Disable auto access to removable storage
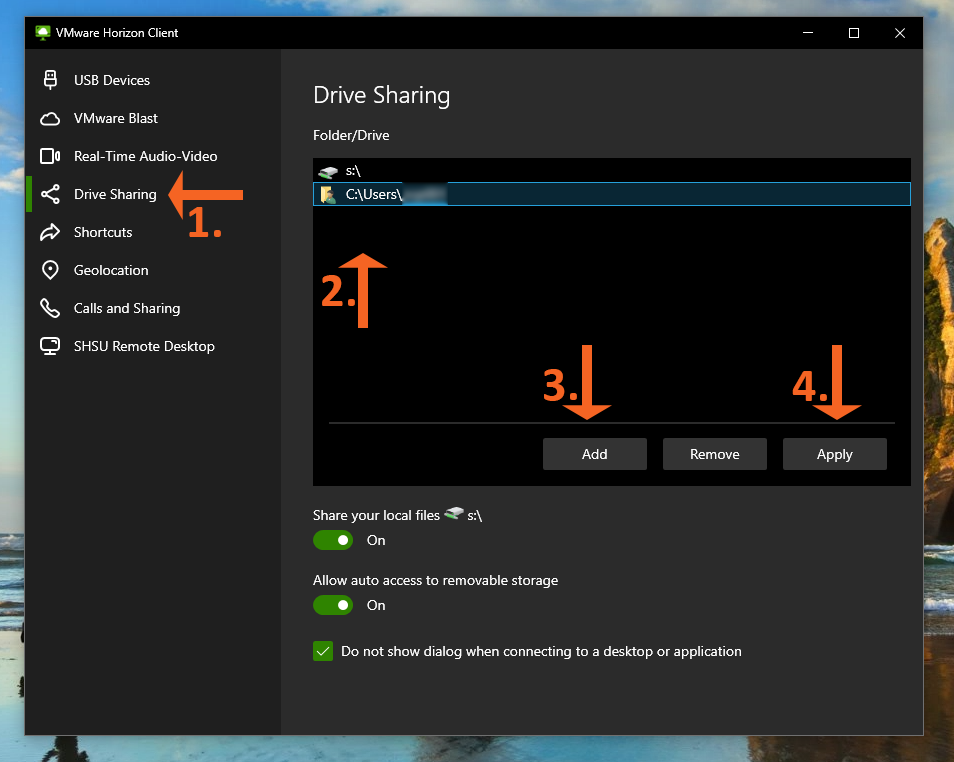This screenshot has width=954, height=762. (333, 605)
